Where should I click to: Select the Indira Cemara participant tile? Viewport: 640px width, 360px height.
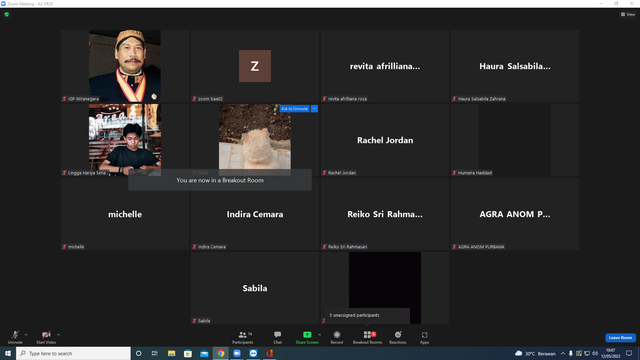pos(255,213)
